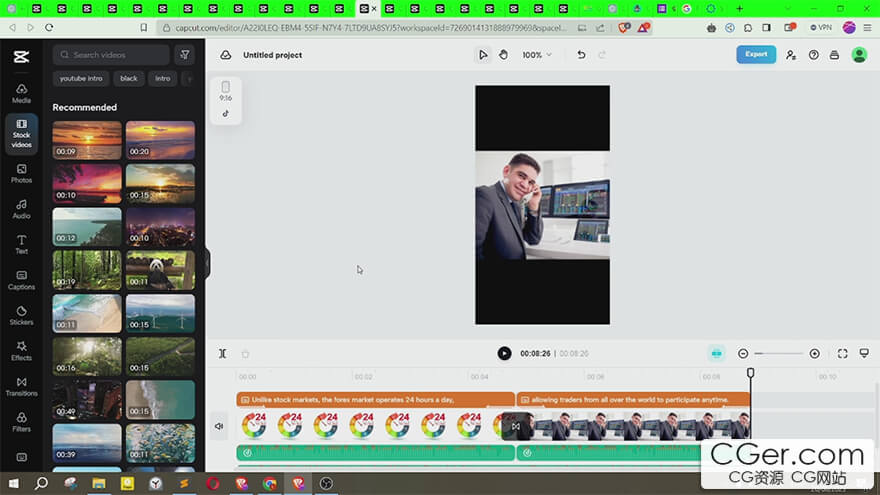Select the Stock videos tab
This screenshot has width=880, height=495.
tap(21, 134)
